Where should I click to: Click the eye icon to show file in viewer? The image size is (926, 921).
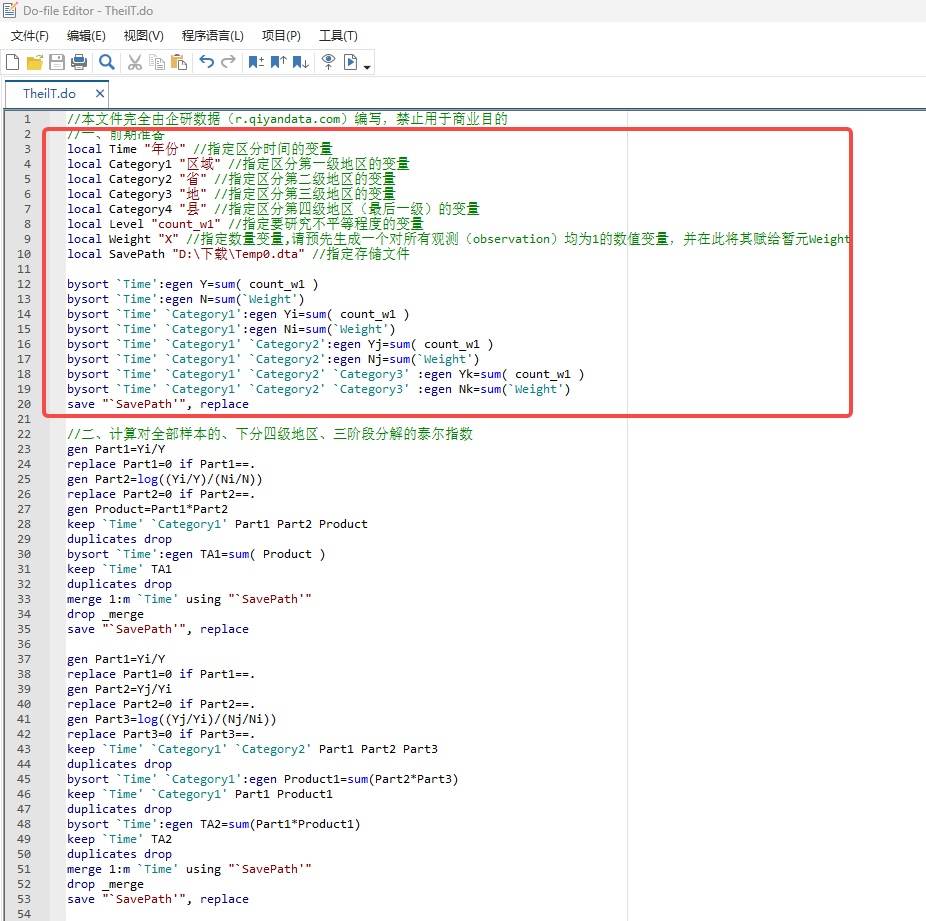(328, 63)
